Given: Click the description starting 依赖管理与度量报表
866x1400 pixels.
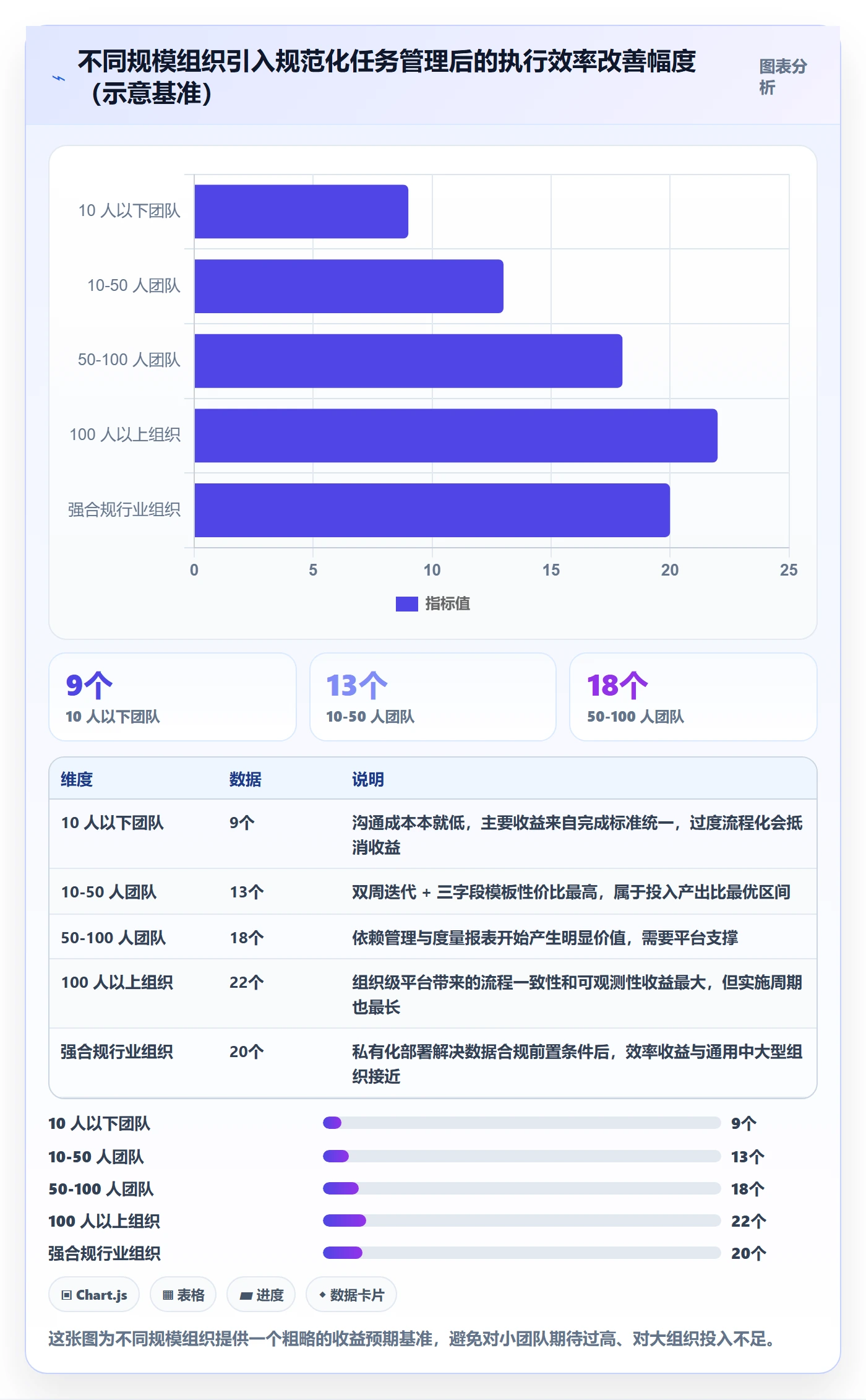Looking at the screenshot, I should pos(545,938).
